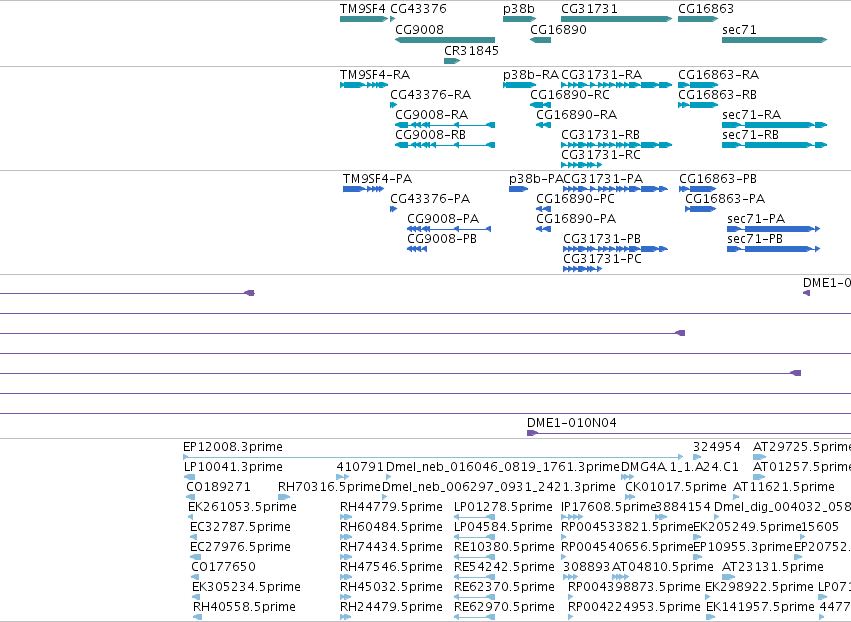The image size is (851, 622).
Task: Select the CG16863-PB protein label
Action: click(x=718, y=179)
